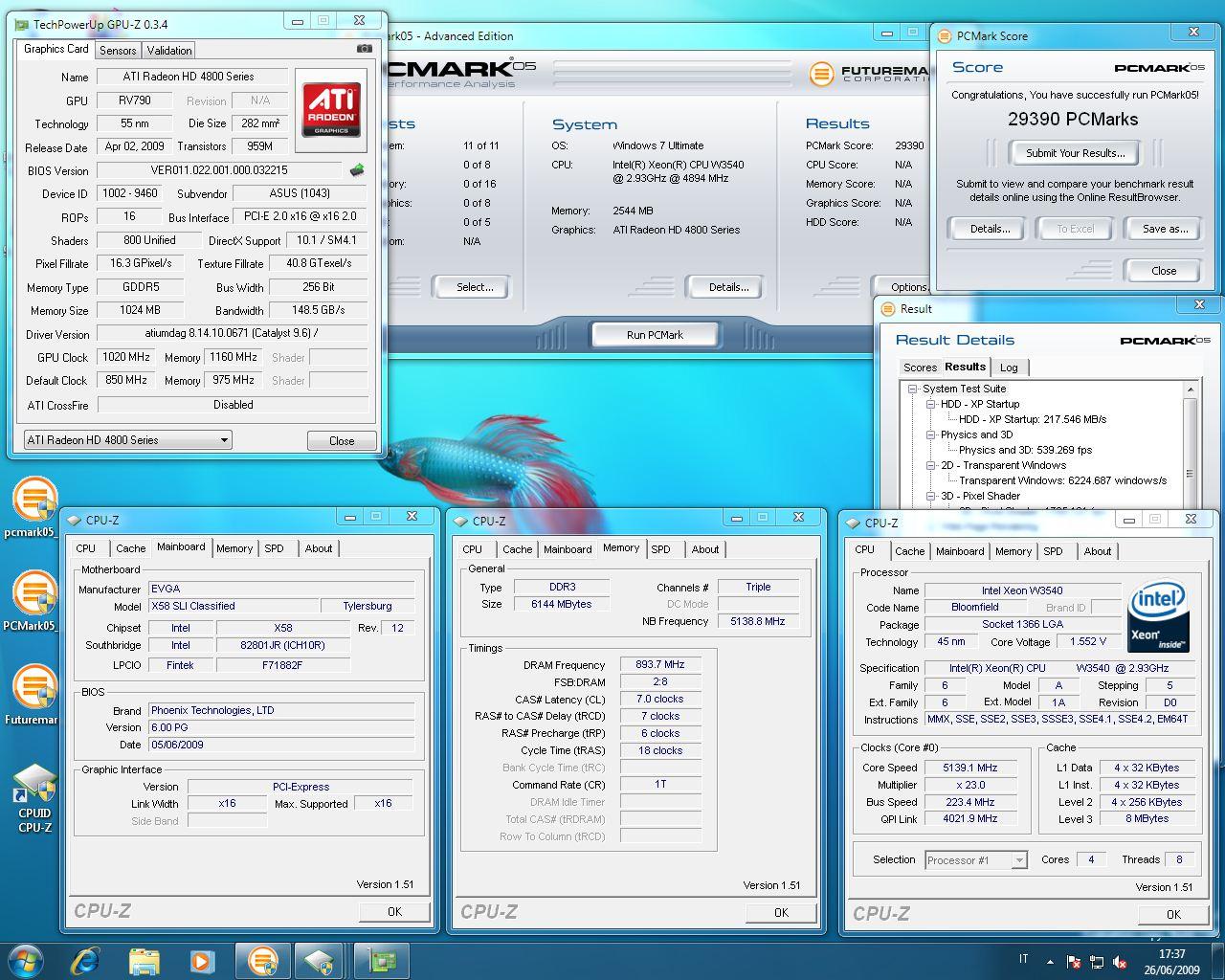Switch to GPU-Z Sensors tab

[118, 50]
